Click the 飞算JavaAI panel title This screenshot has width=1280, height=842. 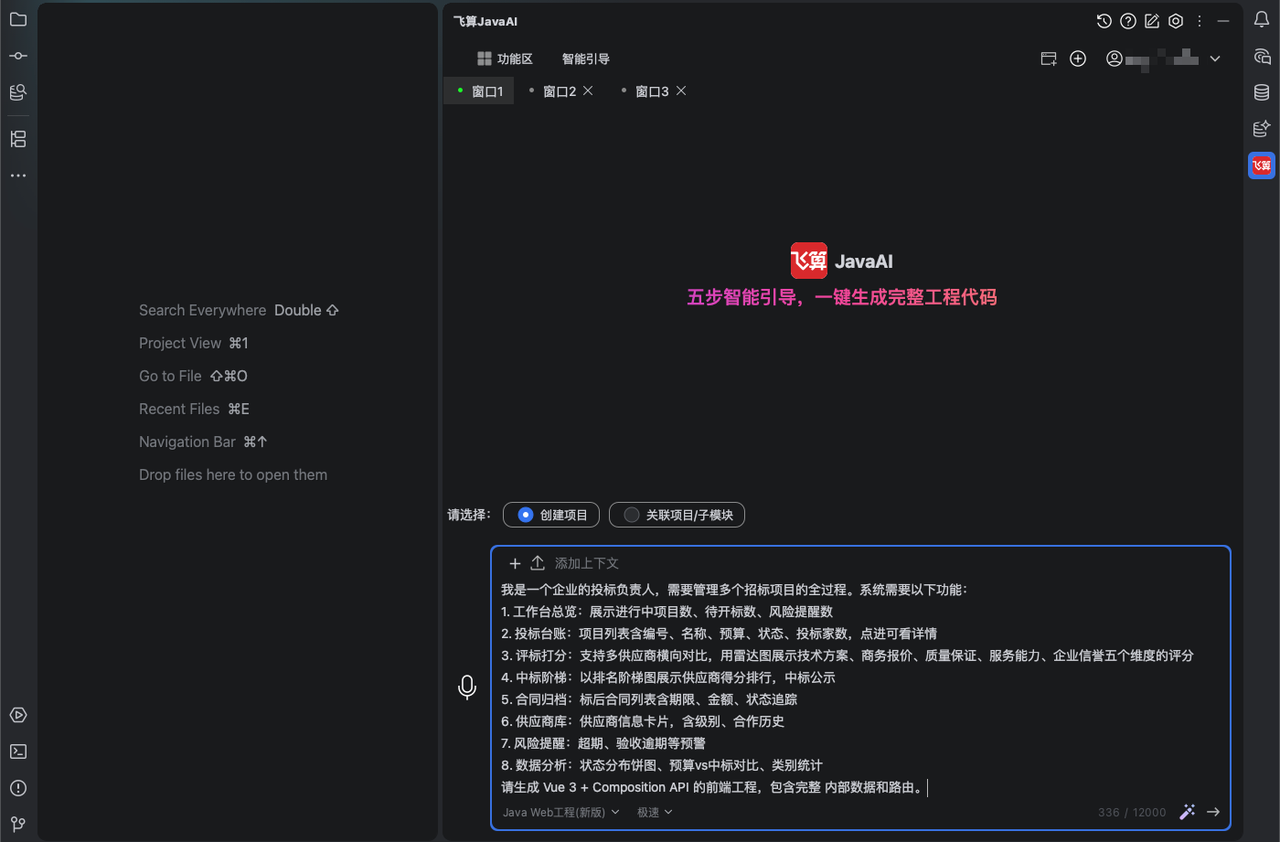tap(485, 21)
